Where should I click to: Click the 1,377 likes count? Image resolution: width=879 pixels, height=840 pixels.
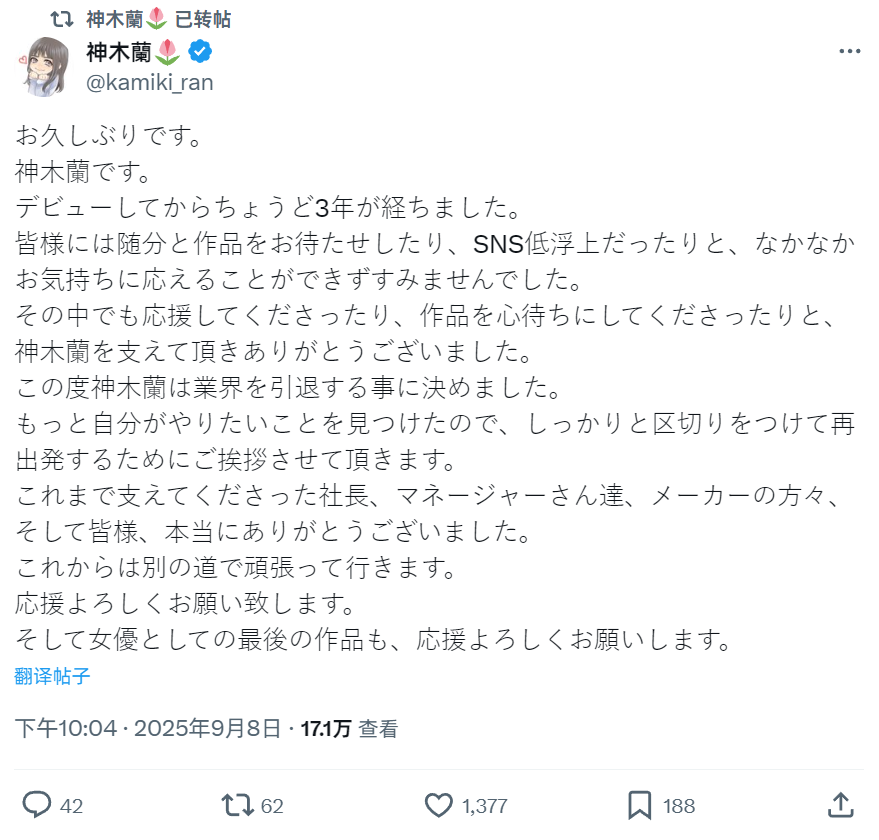tap(485, 806)
